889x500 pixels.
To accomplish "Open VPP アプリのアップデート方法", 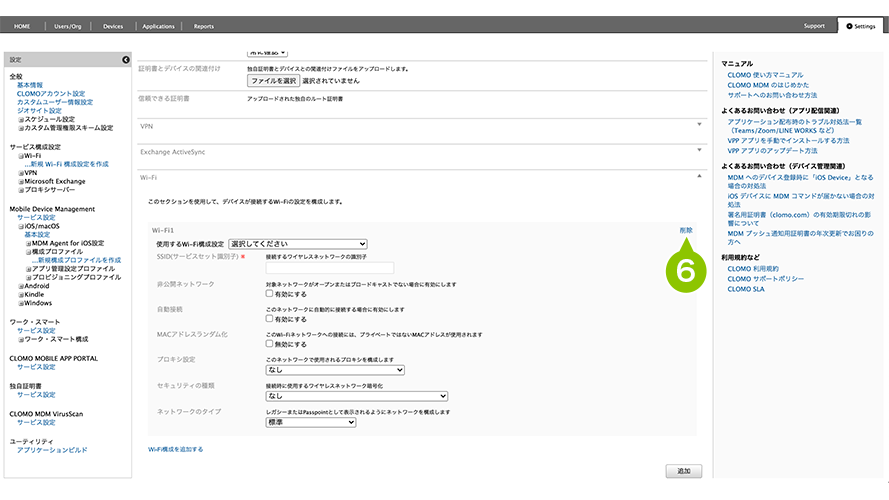I will coord(773,151).
